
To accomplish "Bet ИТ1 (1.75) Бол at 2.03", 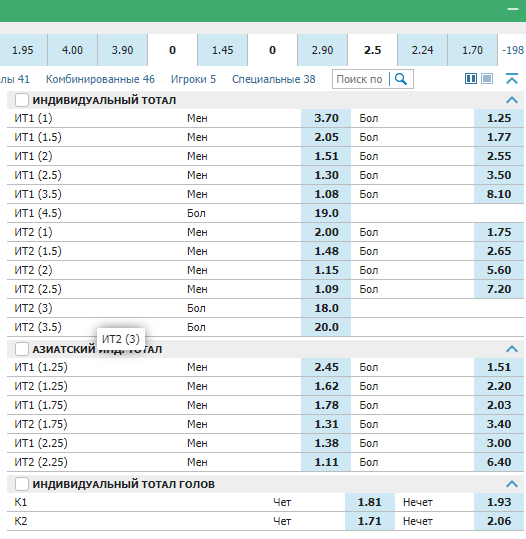I will point(499,405).
